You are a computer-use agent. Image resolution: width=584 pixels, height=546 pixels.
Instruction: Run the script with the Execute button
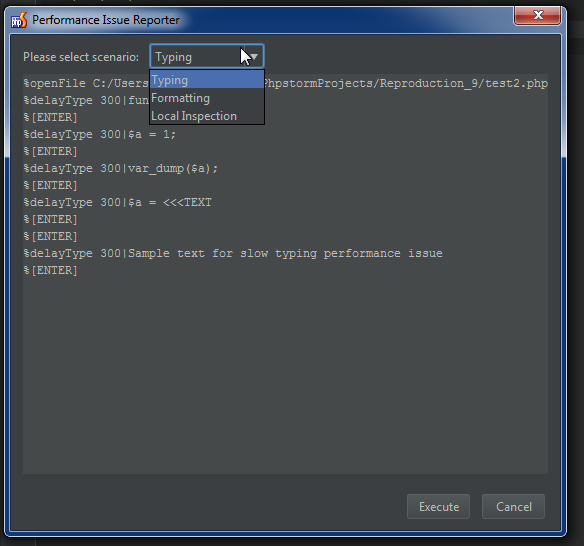coord(438,507)
